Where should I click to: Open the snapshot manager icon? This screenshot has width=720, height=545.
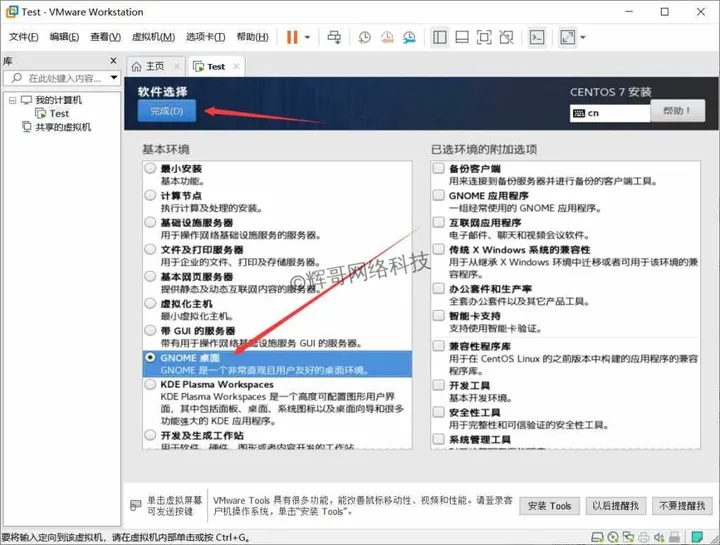coord(409,37)
